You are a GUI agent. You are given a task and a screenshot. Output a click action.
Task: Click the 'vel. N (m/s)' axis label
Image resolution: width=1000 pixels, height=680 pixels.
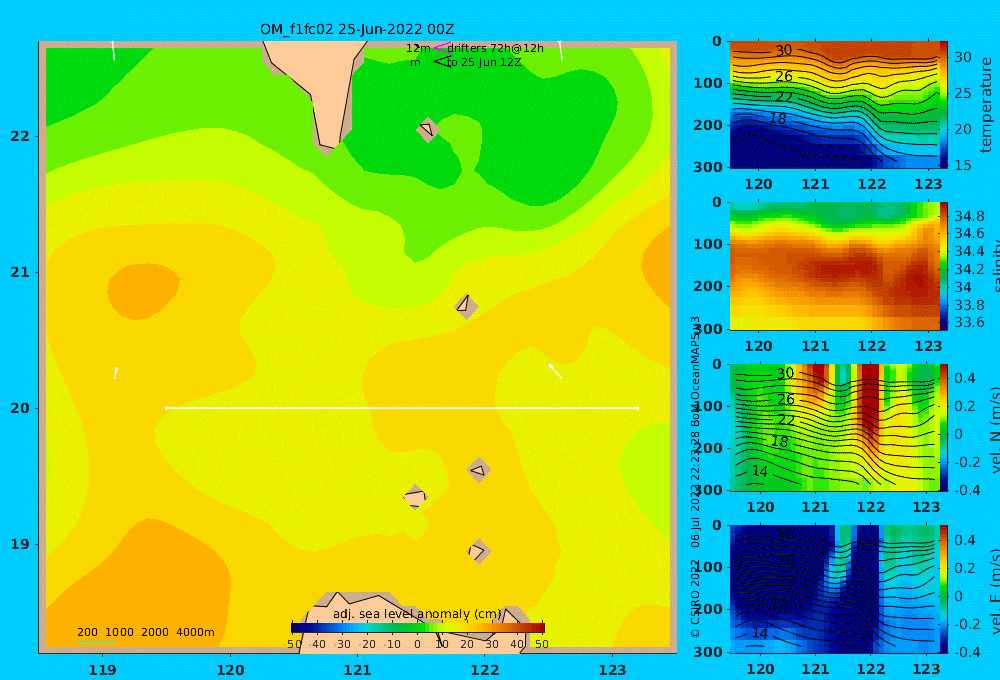pyautogui.click(x=995, y=429)
